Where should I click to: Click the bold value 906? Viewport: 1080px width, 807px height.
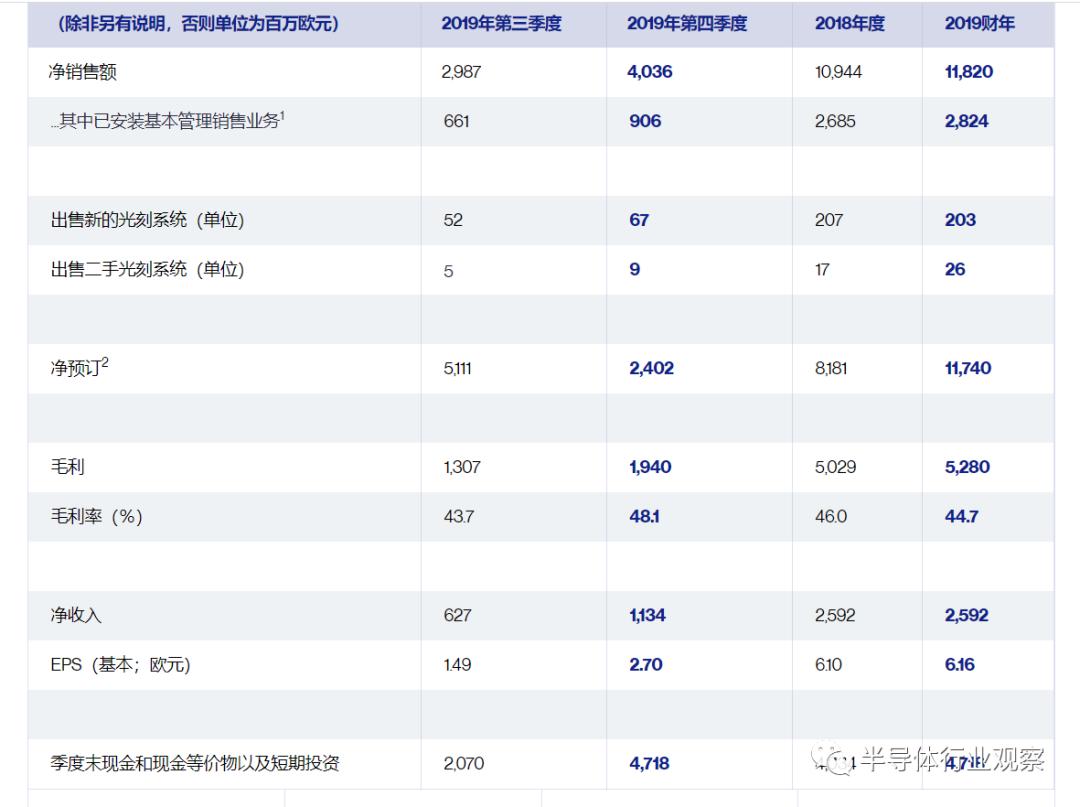[x=645, y=121]
